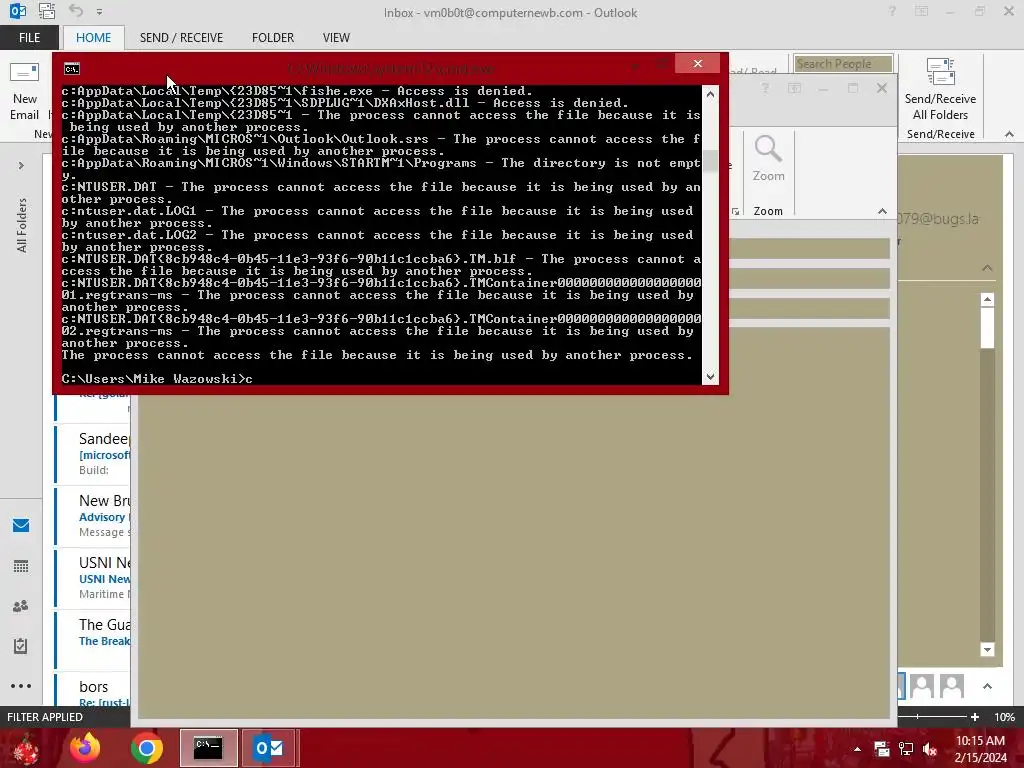Launch Firefox from the taskbar

click(86, 748)
